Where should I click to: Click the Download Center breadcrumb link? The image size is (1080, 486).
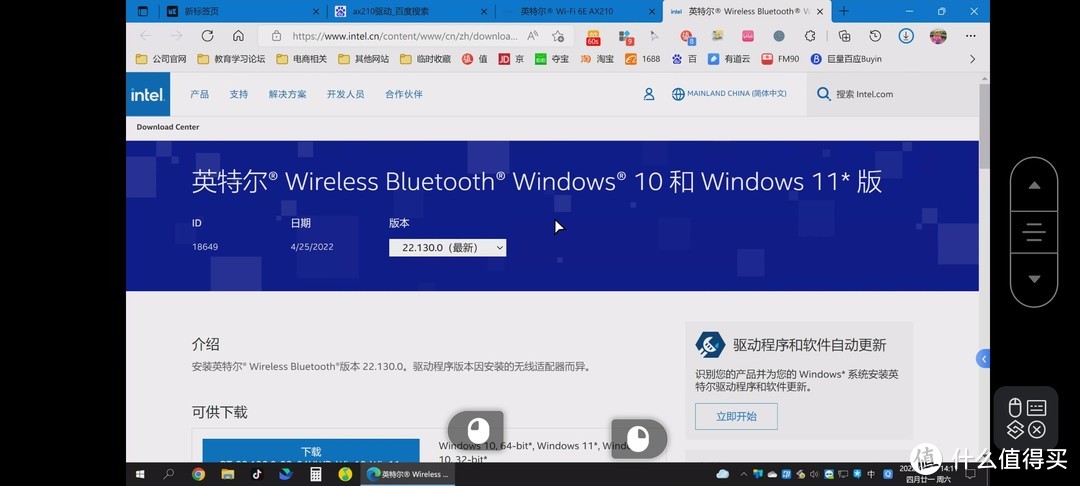pos(168,127)
